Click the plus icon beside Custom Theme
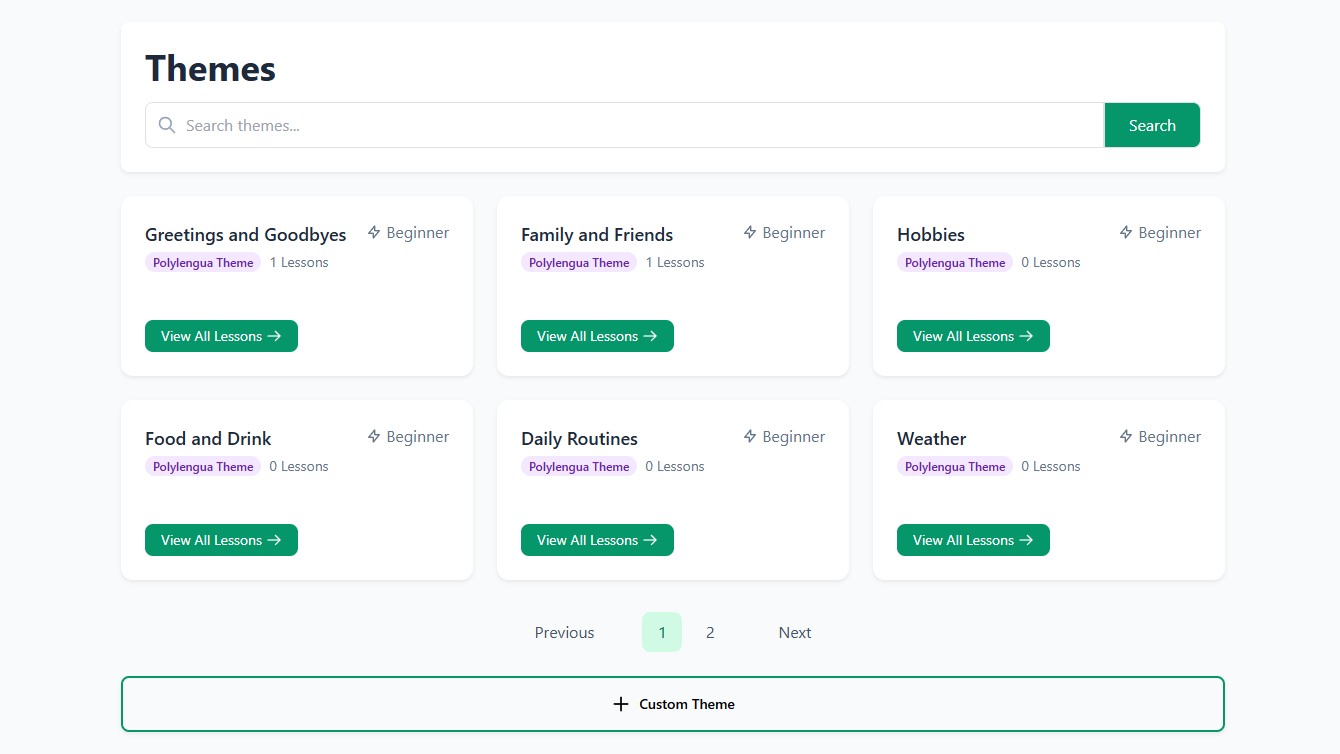 coord(621,704)
